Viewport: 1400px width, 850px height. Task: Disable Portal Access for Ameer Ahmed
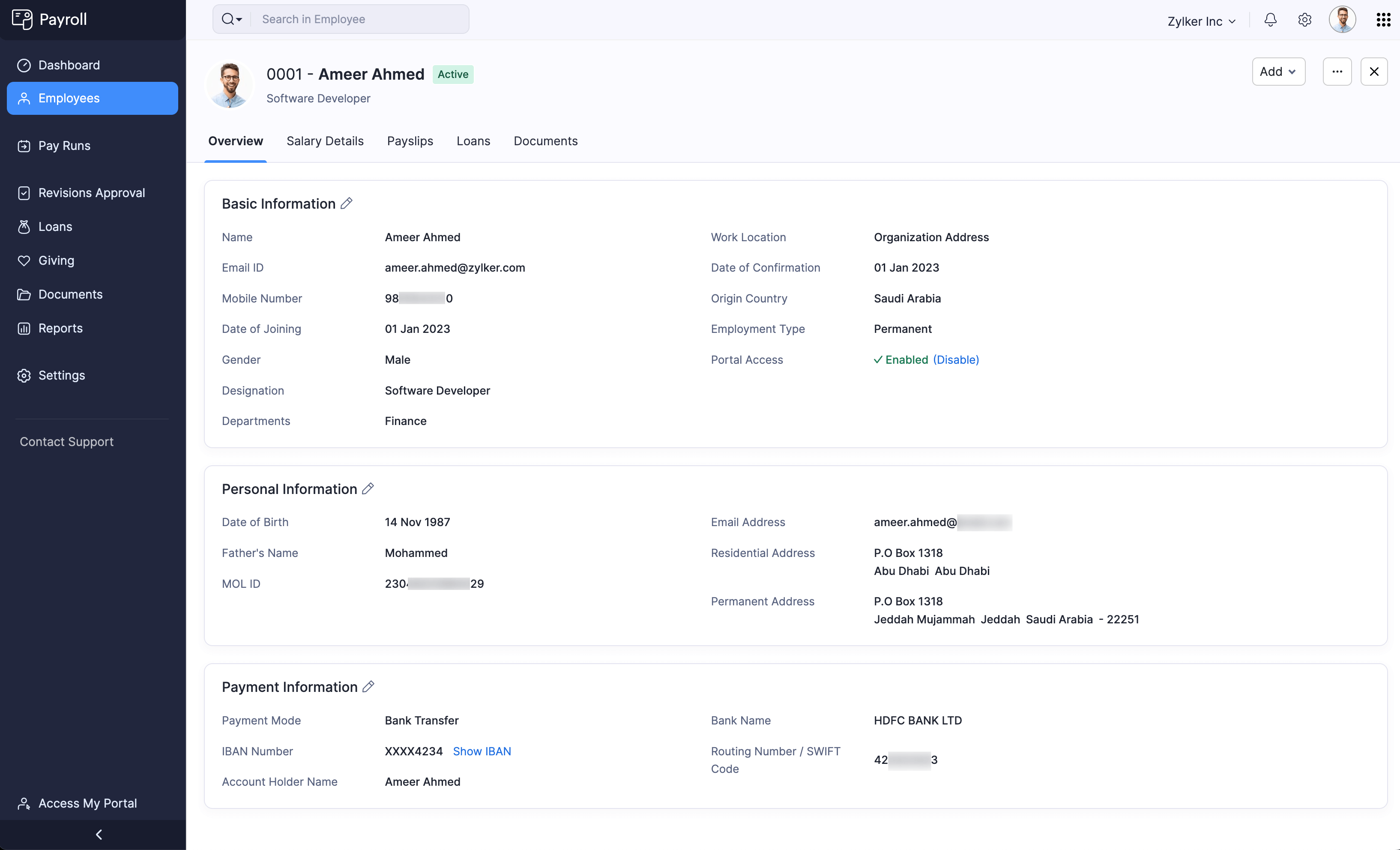point(956,359)
